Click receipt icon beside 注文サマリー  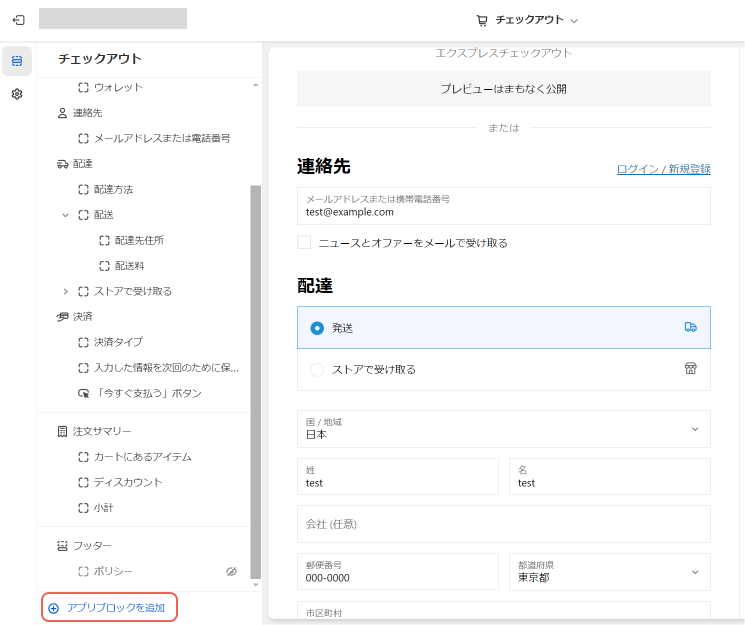[62, 432]
